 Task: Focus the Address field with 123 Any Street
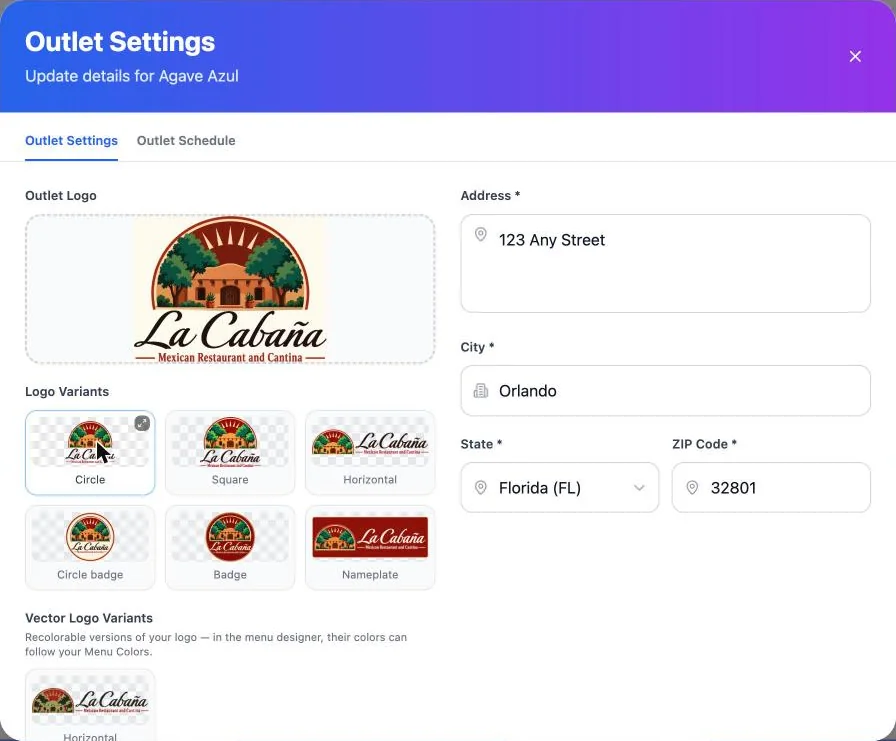(x=665, y=263)
